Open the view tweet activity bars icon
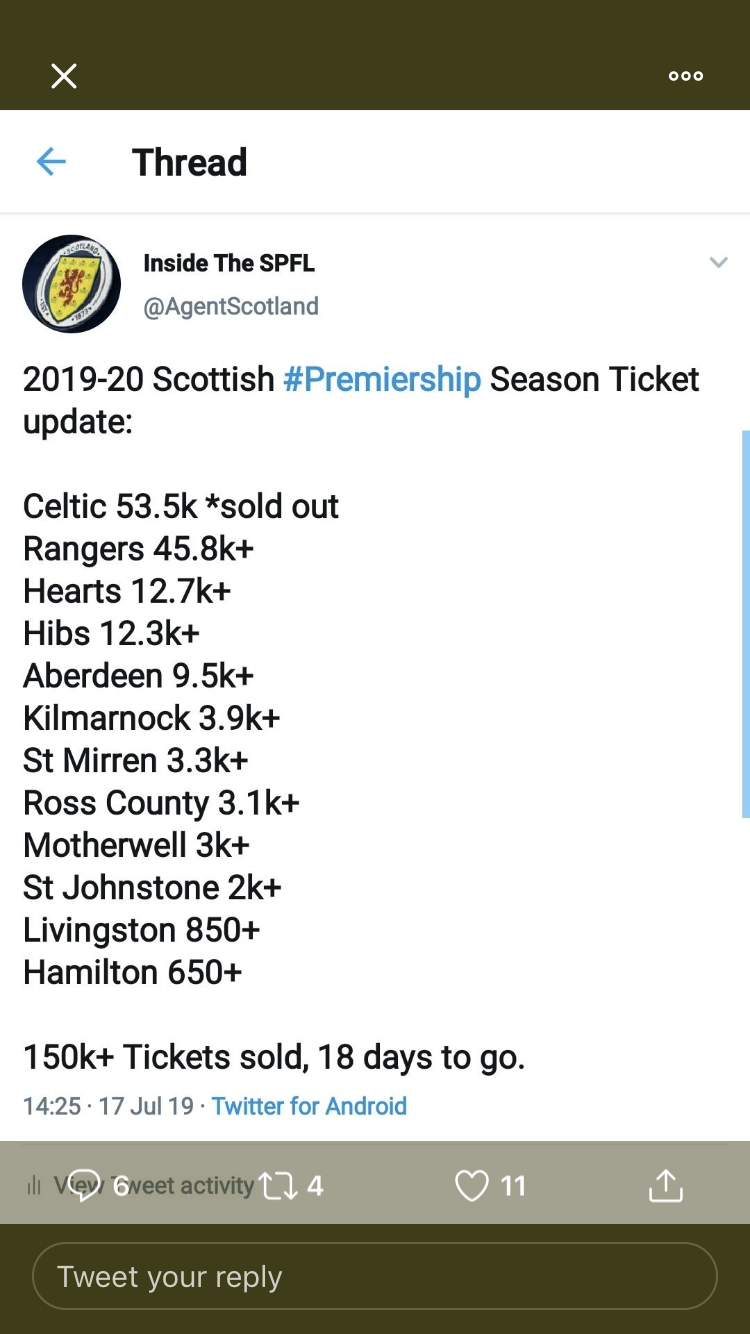This screenshot has width=750, height=1334. pos(33,1186)
